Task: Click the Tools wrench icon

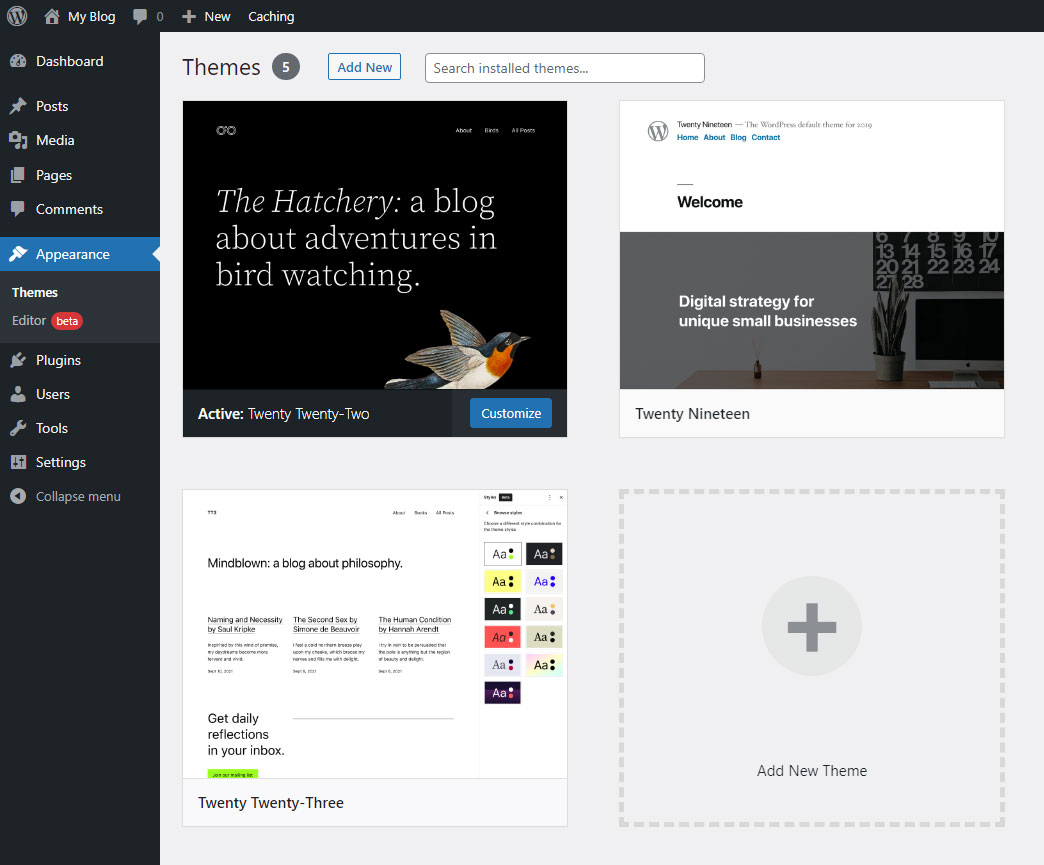Action: (18, 428)
